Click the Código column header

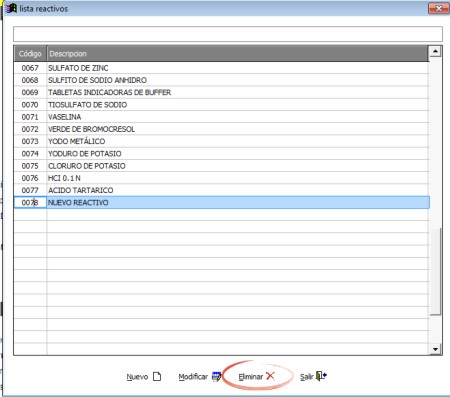tap(30, 54)
